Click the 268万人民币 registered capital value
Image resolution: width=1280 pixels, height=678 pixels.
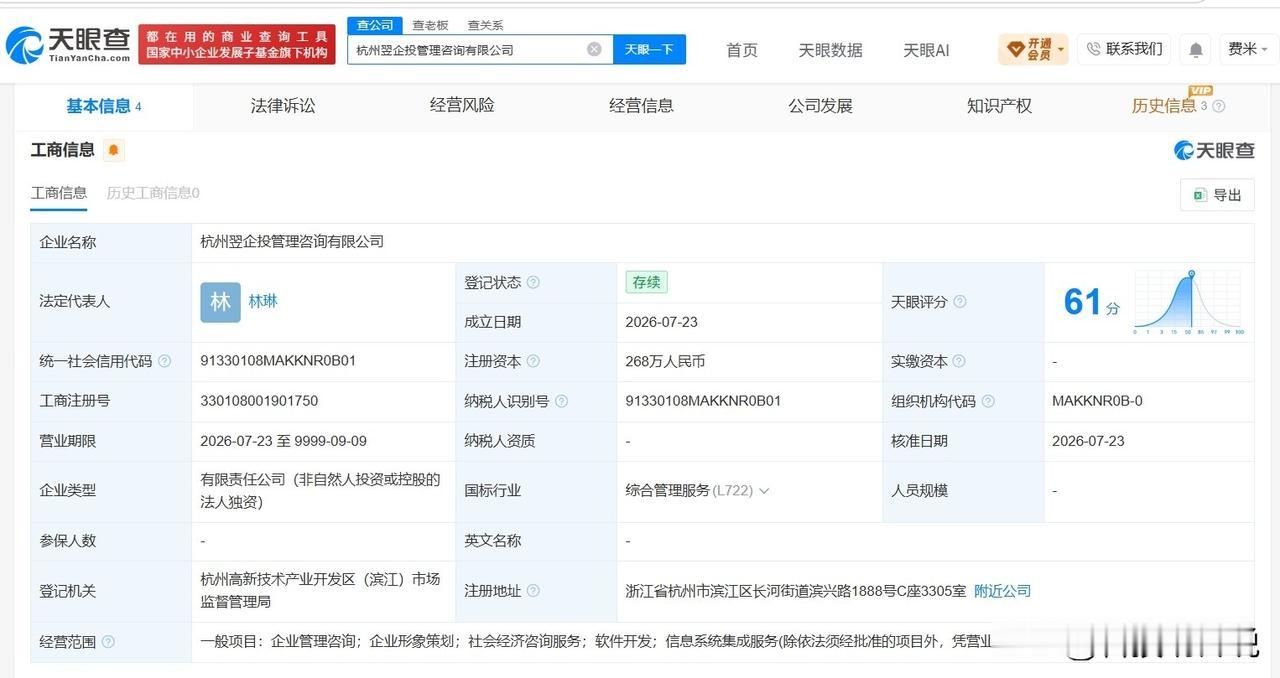coord(665,361)
